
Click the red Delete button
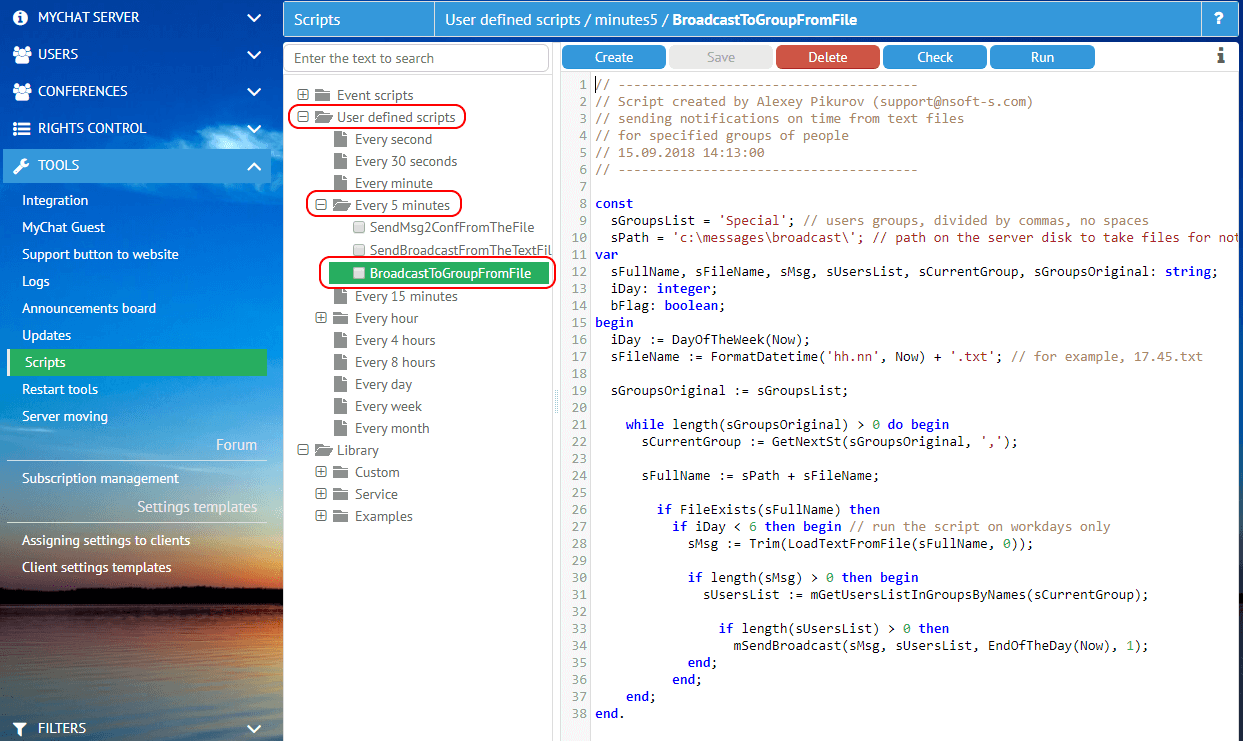(x=827, y=57)
